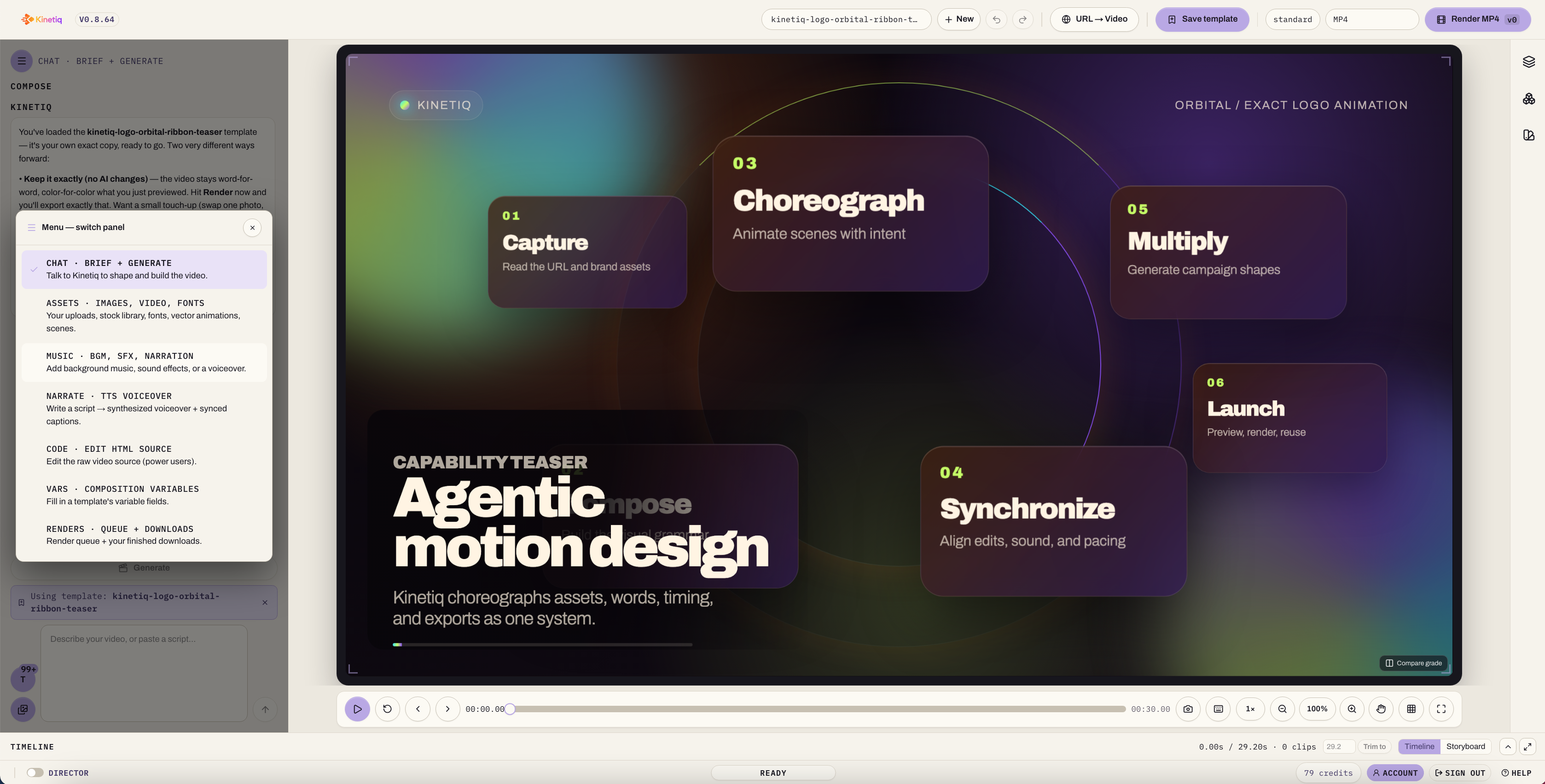The height and width of the screenshot is (784, 1545).
Task: Click the Kinetiq logo
Action: click(x=41, y=19)
